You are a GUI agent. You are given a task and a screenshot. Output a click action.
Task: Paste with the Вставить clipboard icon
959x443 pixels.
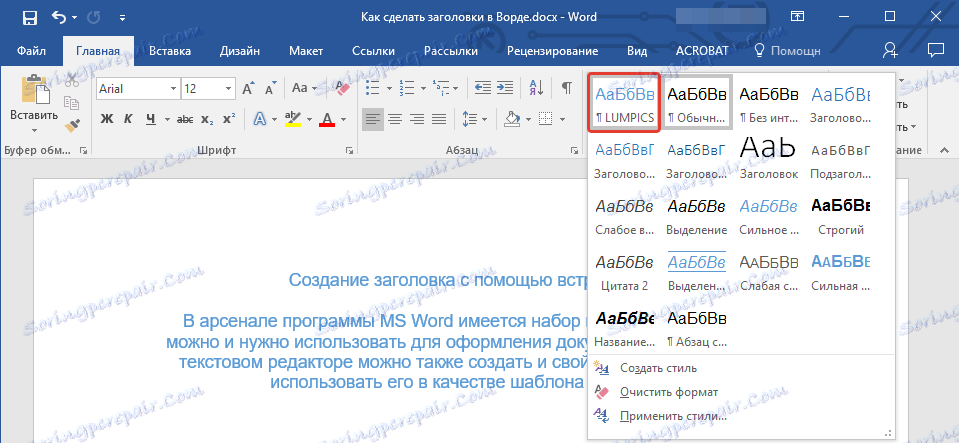coord(34,89)
